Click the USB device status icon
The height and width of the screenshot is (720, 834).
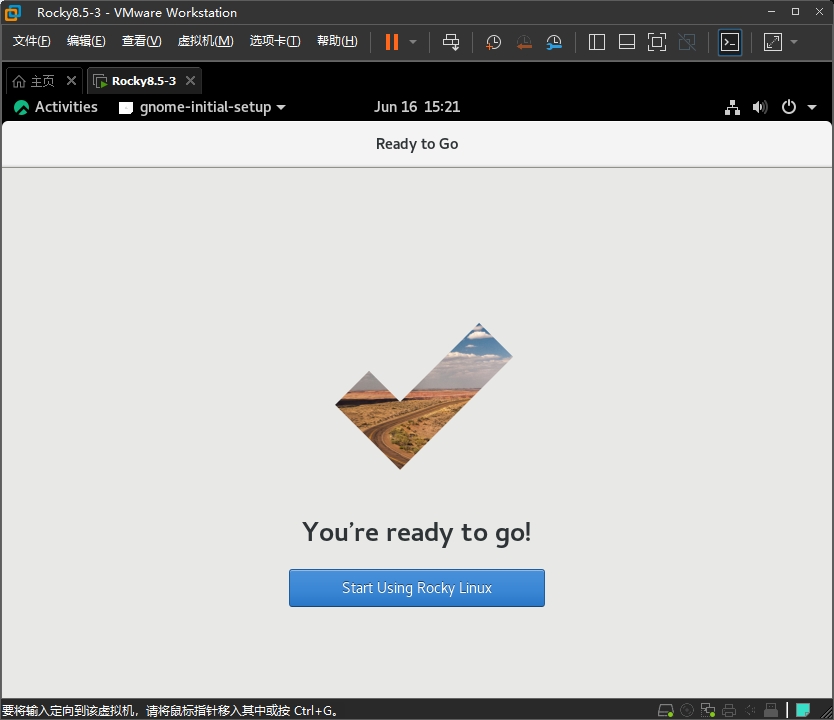click(771, 710)
